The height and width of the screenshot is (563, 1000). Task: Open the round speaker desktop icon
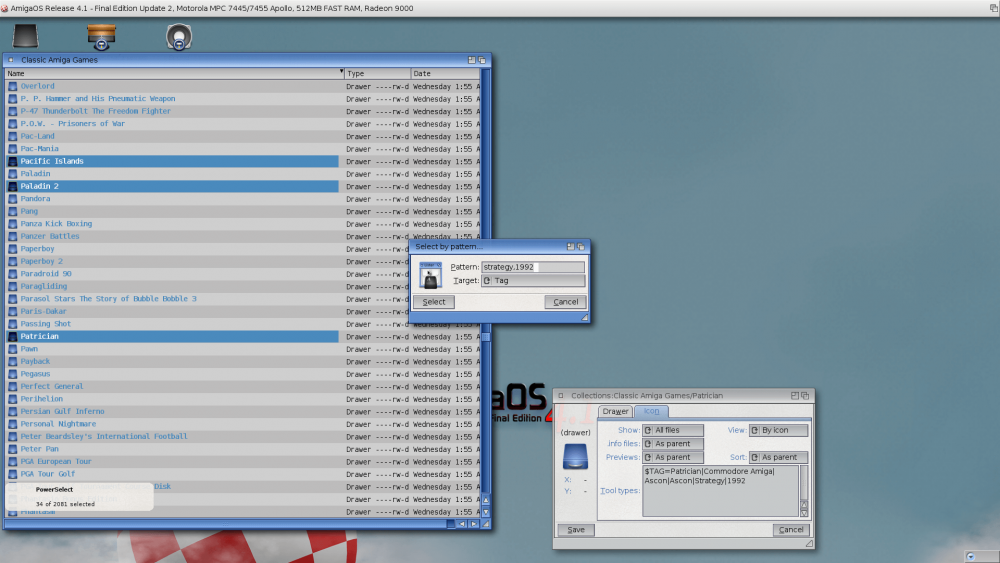click(x=179, y=36)
